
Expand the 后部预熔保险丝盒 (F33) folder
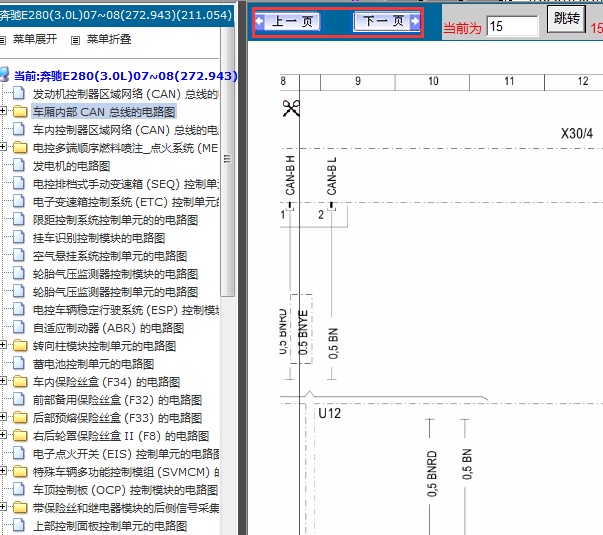[x=3, y=417]
